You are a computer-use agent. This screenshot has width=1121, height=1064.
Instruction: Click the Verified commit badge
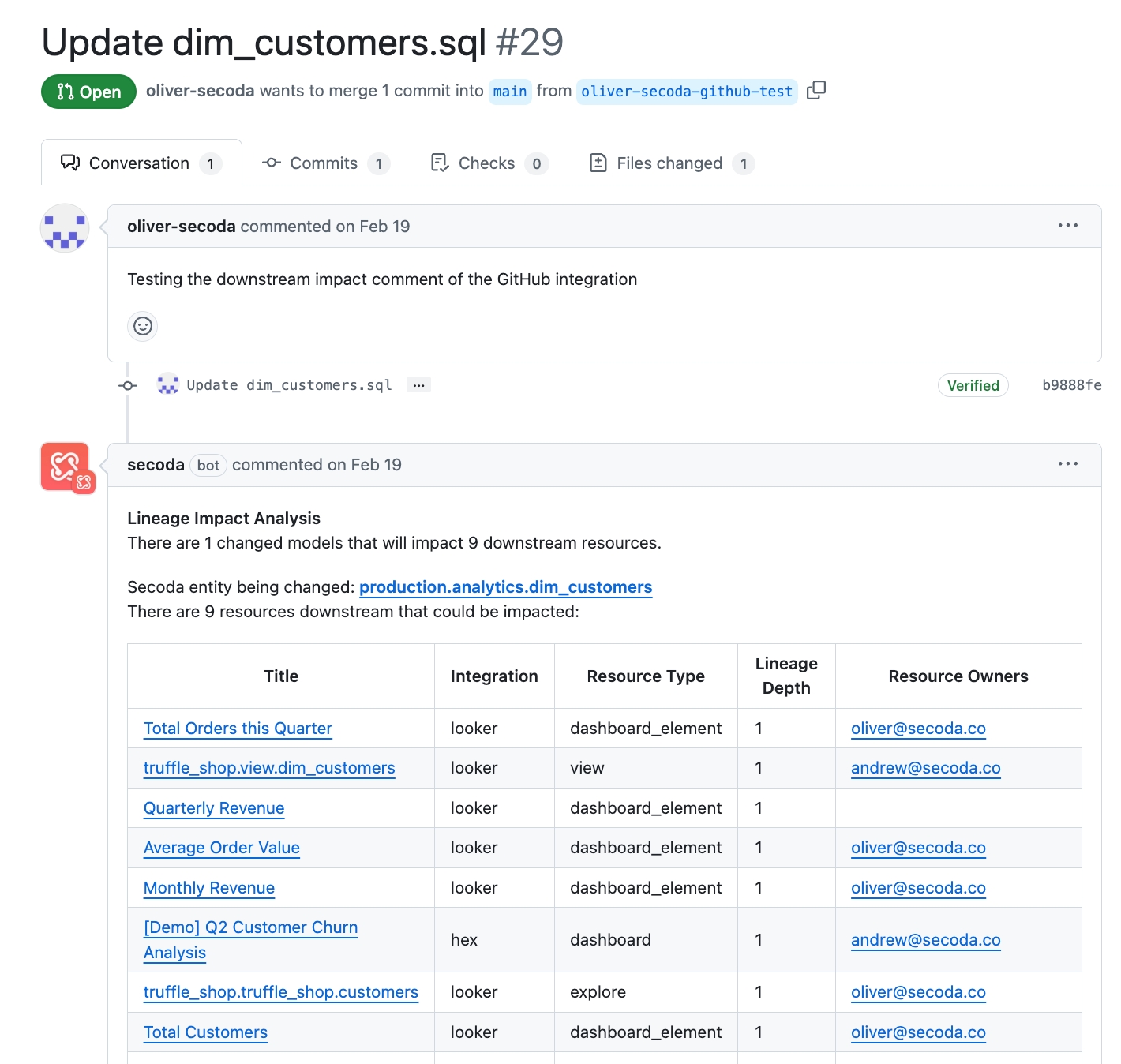tap(973, 385)
